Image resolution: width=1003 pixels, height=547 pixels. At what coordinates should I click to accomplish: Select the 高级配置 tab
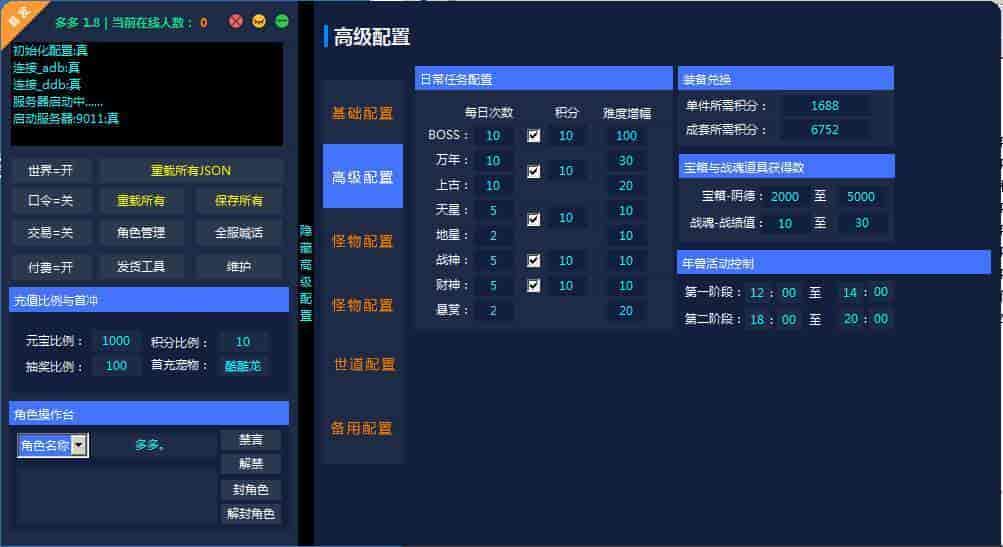click(x=363, y=177)
